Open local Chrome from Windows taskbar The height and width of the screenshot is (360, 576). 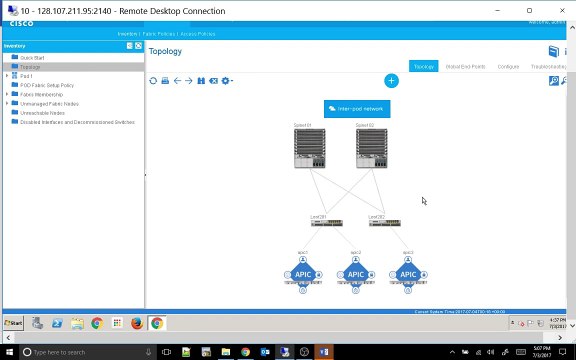[x=245, y=352]
